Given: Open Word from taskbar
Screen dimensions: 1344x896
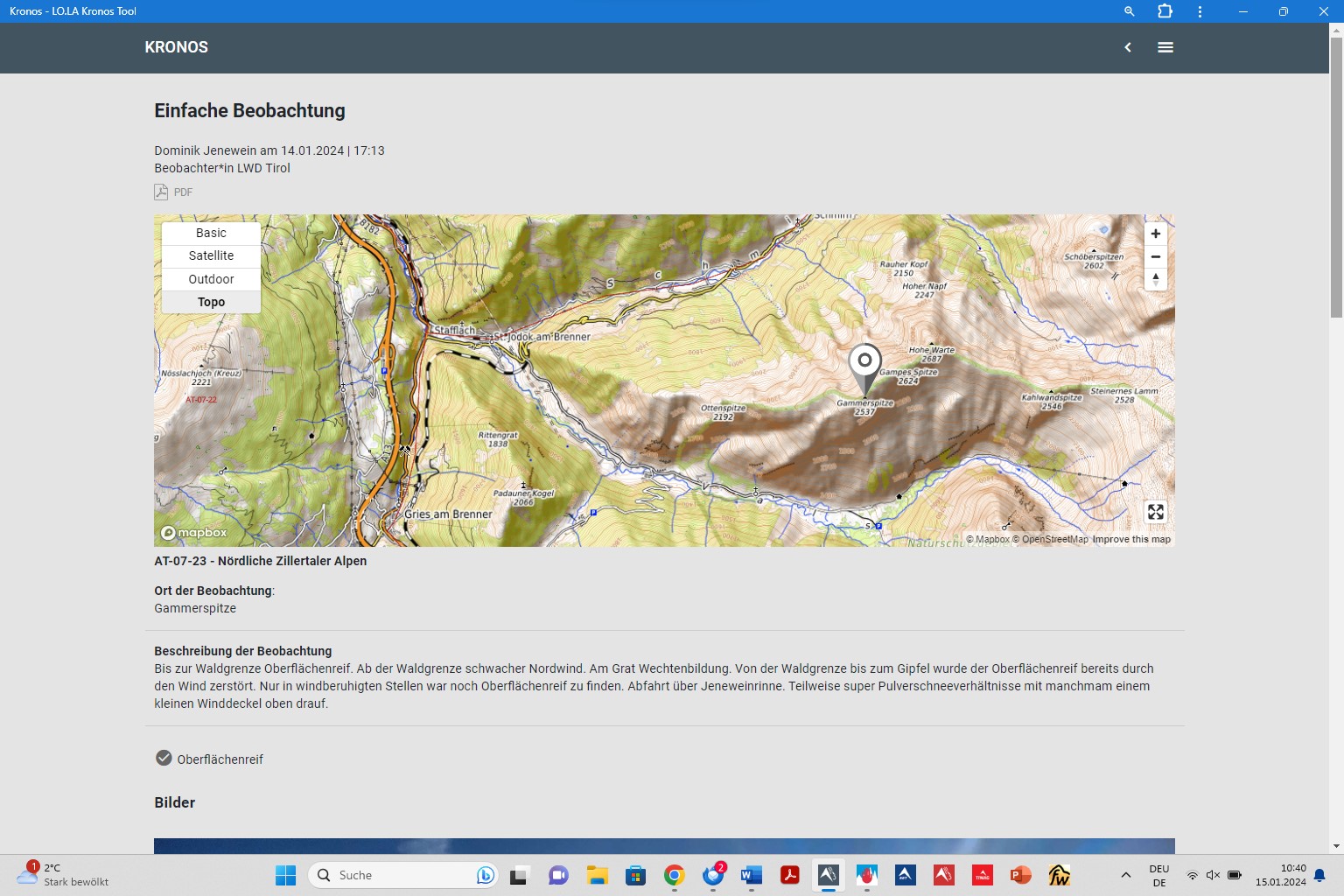Looking at the screenshot, I should click(751, 875).
